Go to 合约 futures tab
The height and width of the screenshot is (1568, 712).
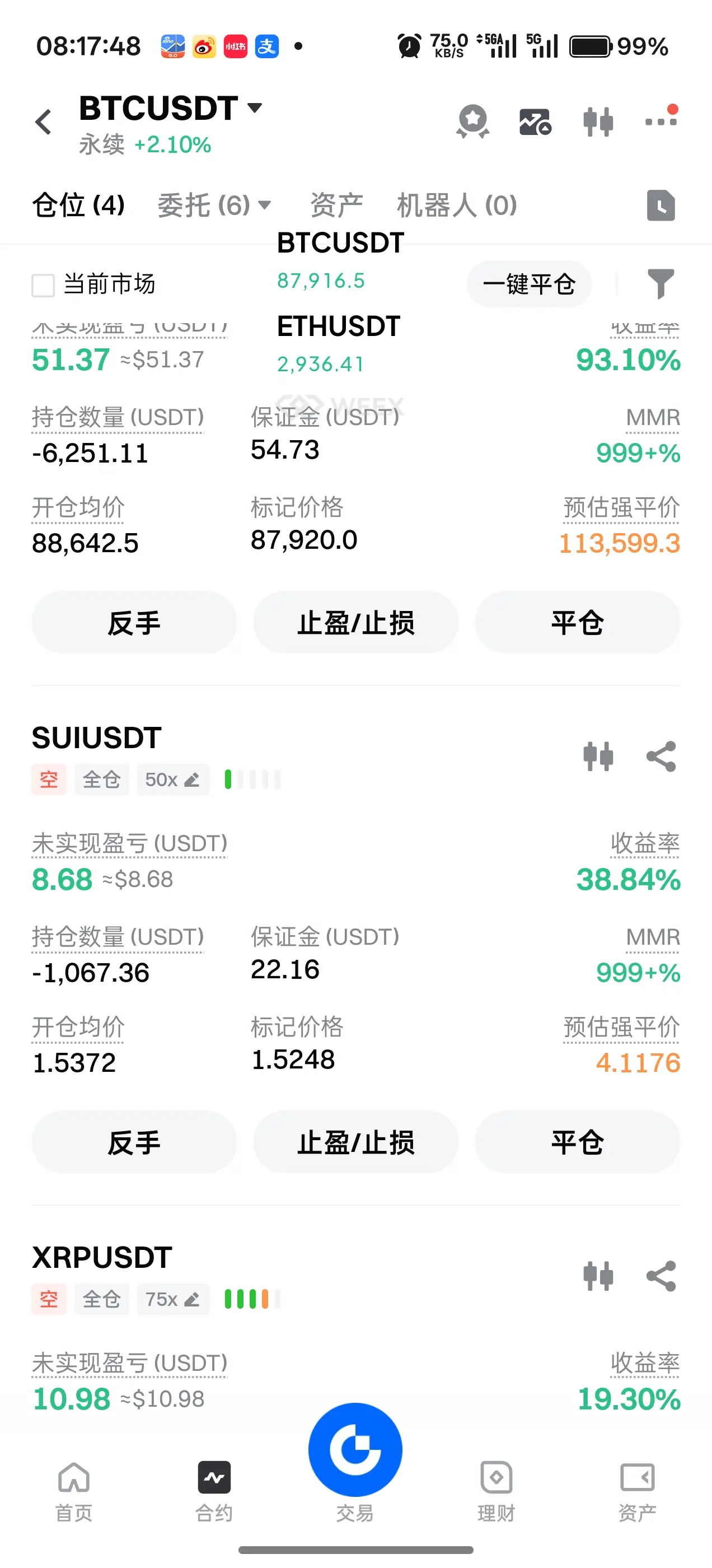point(214,1492)
